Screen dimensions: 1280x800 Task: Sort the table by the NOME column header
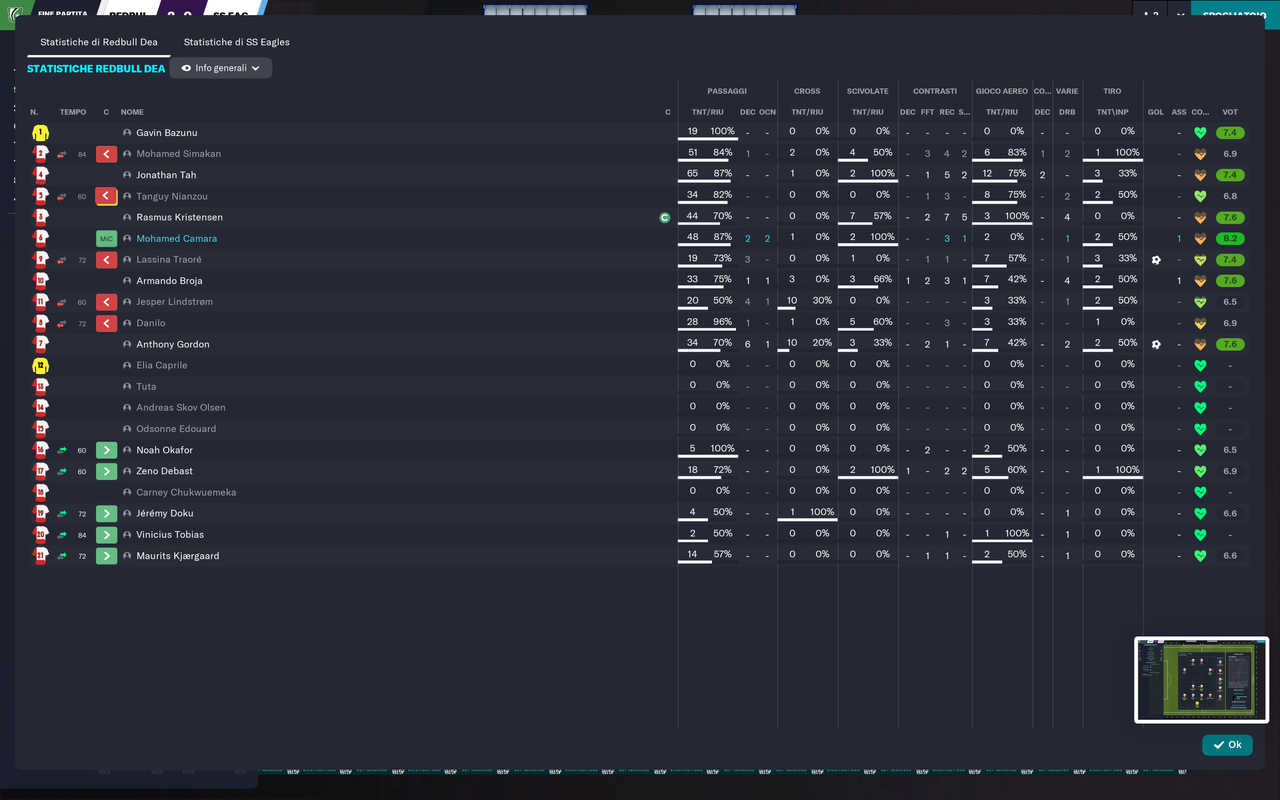132,112
